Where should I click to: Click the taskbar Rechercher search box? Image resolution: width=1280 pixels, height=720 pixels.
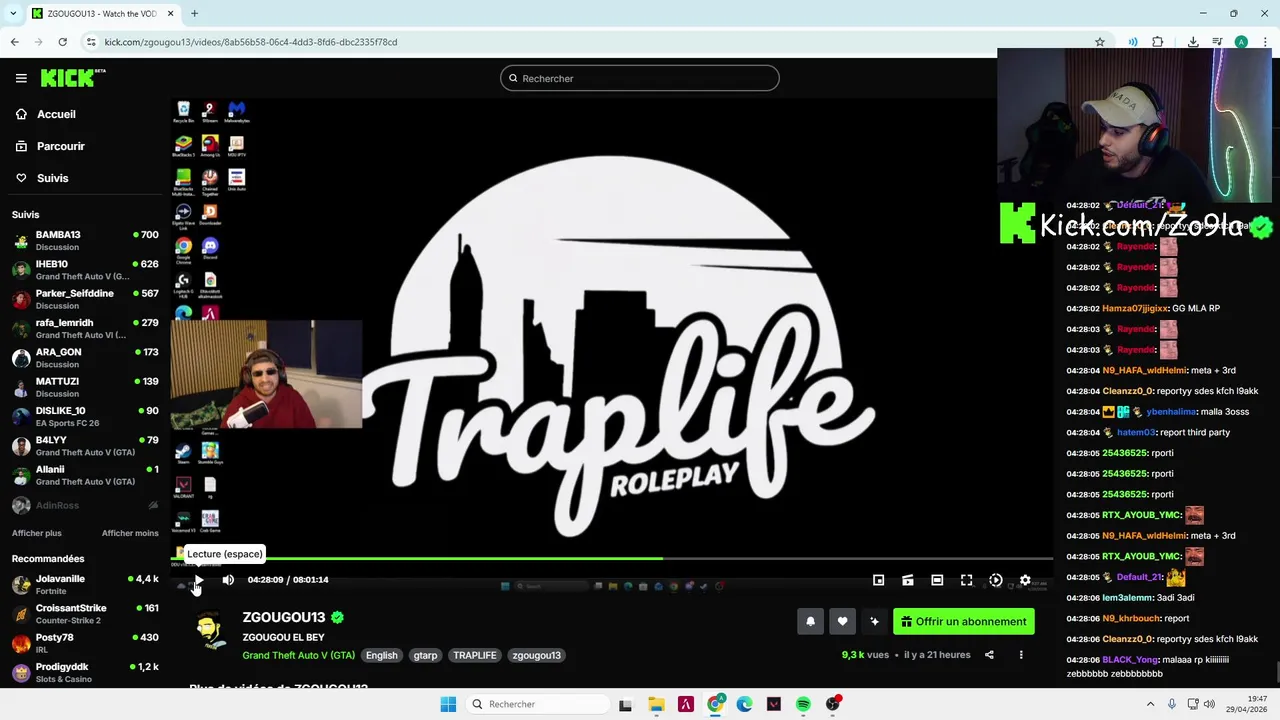click(x=539, y=704)
